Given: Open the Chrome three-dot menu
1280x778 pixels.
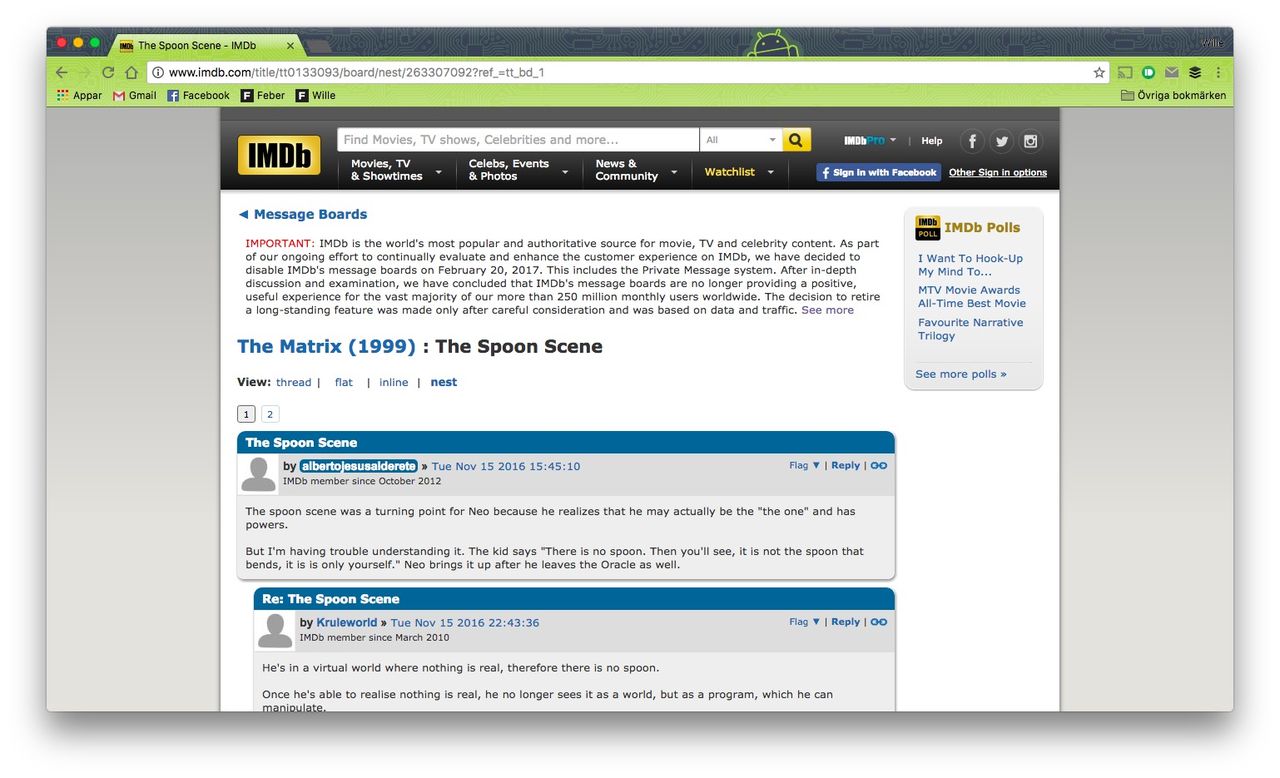Looking at the screenshot, I should [x=1218, y=72].
